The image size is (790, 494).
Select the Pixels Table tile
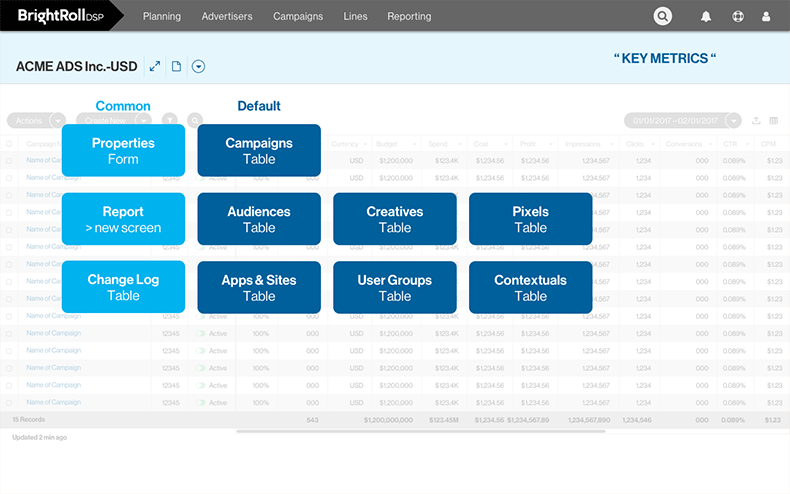tap(531, 219)
